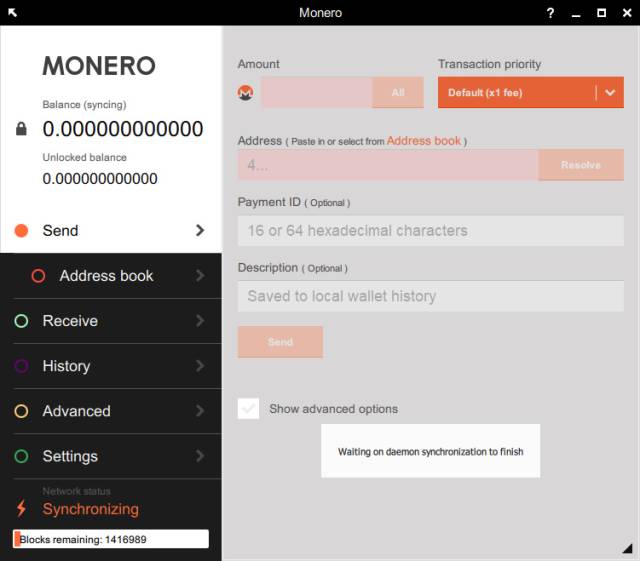Click the purple circle beside History
Viewport: 640px width, 561px height.
click(x=21, y=366)
